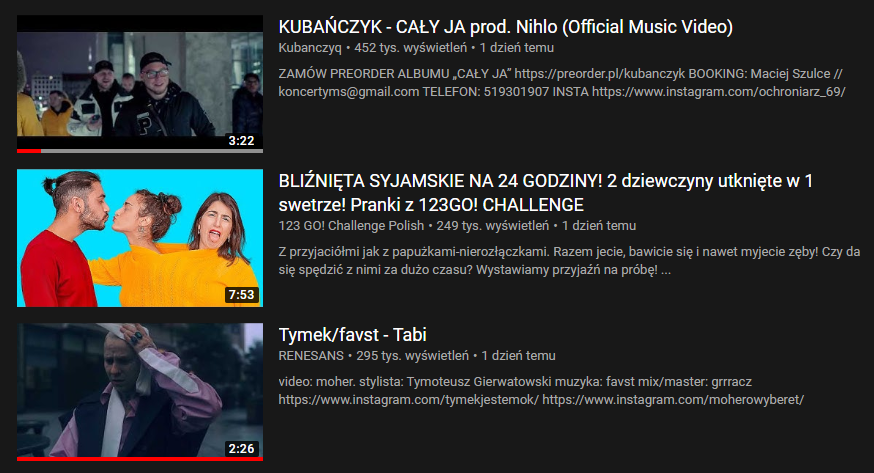Click the red watch progress bar under CAŁY JA
874x473 pixels.
(29, 151)
